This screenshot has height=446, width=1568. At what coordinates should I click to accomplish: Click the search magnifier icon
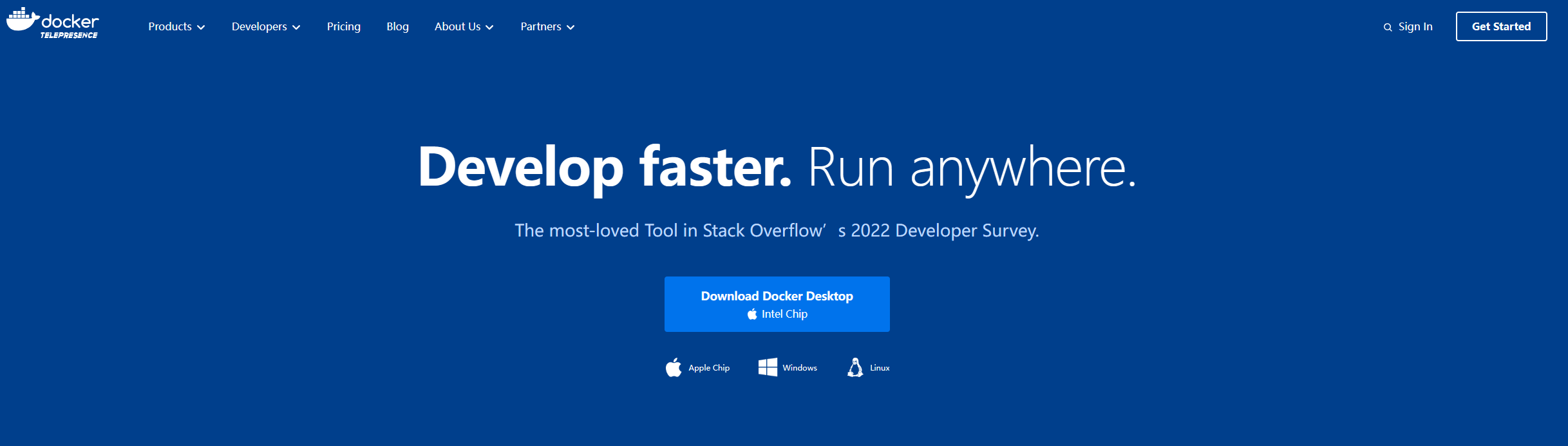point(1388,27)
